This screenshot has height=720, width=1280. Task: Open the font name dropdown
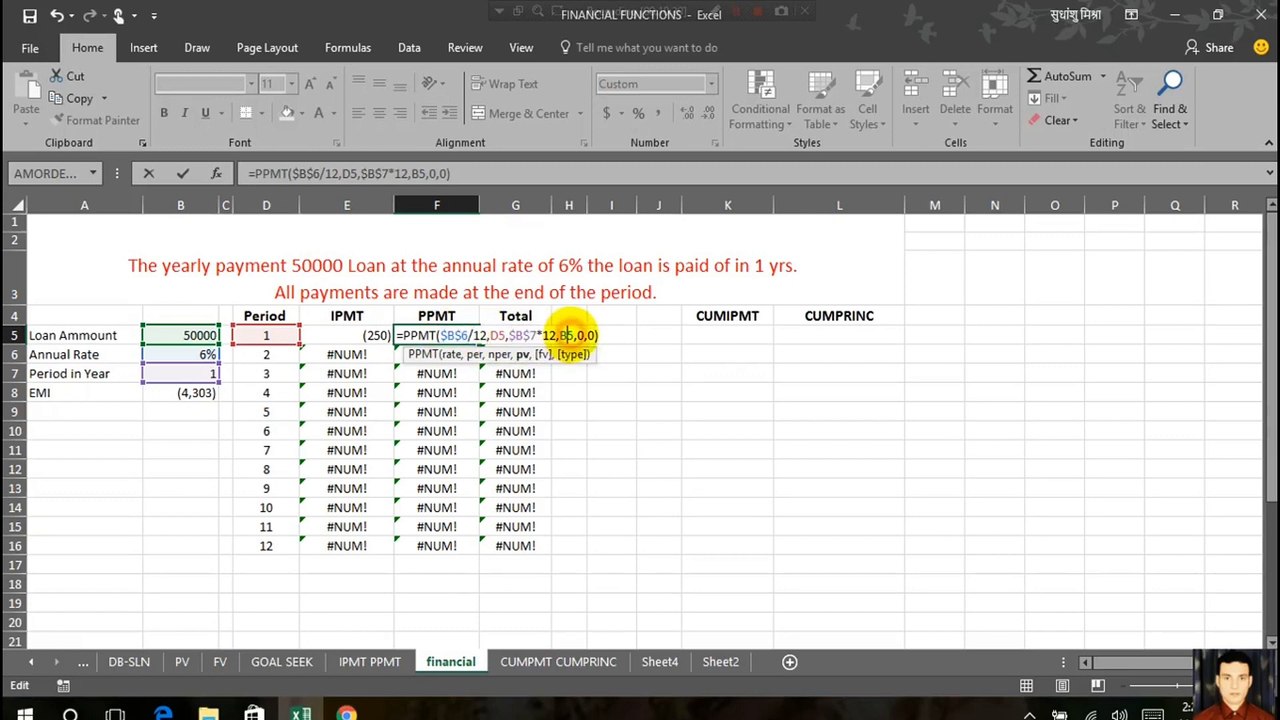(249, 84)
